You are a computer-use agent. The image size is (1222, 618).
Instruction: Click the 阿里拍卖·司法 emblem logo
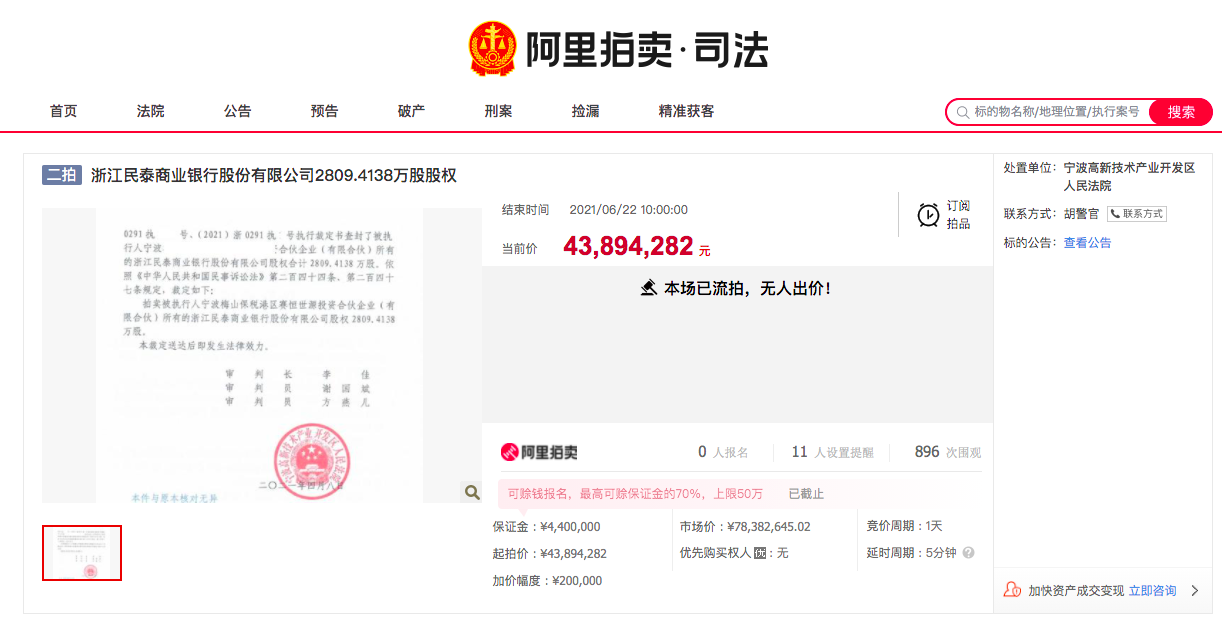[x=492, y=49]
